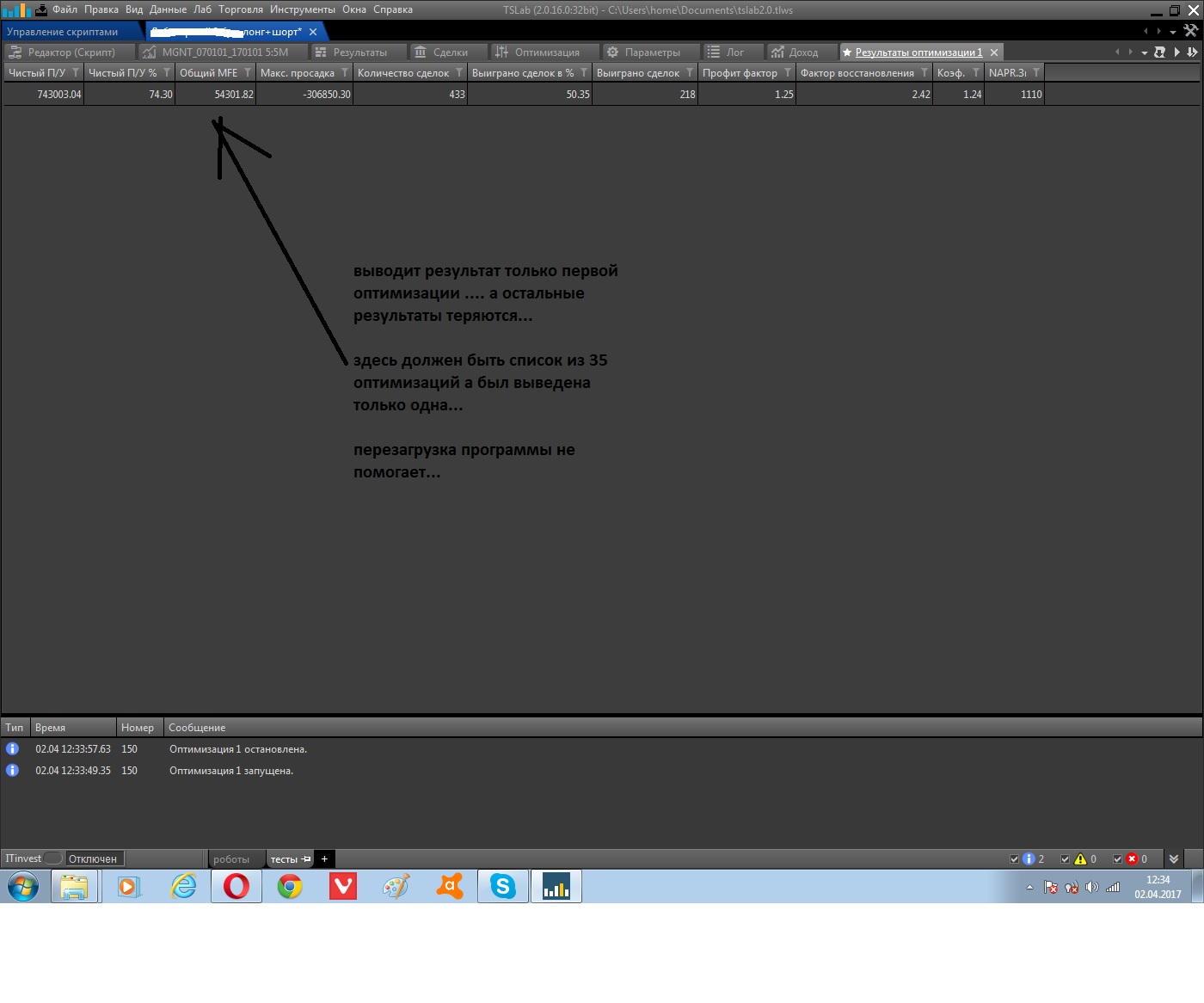This screenshot has width=1204, height=1003.
Task: Open the dropdown arrow beside the tools icon
Action: [1173, 32]
